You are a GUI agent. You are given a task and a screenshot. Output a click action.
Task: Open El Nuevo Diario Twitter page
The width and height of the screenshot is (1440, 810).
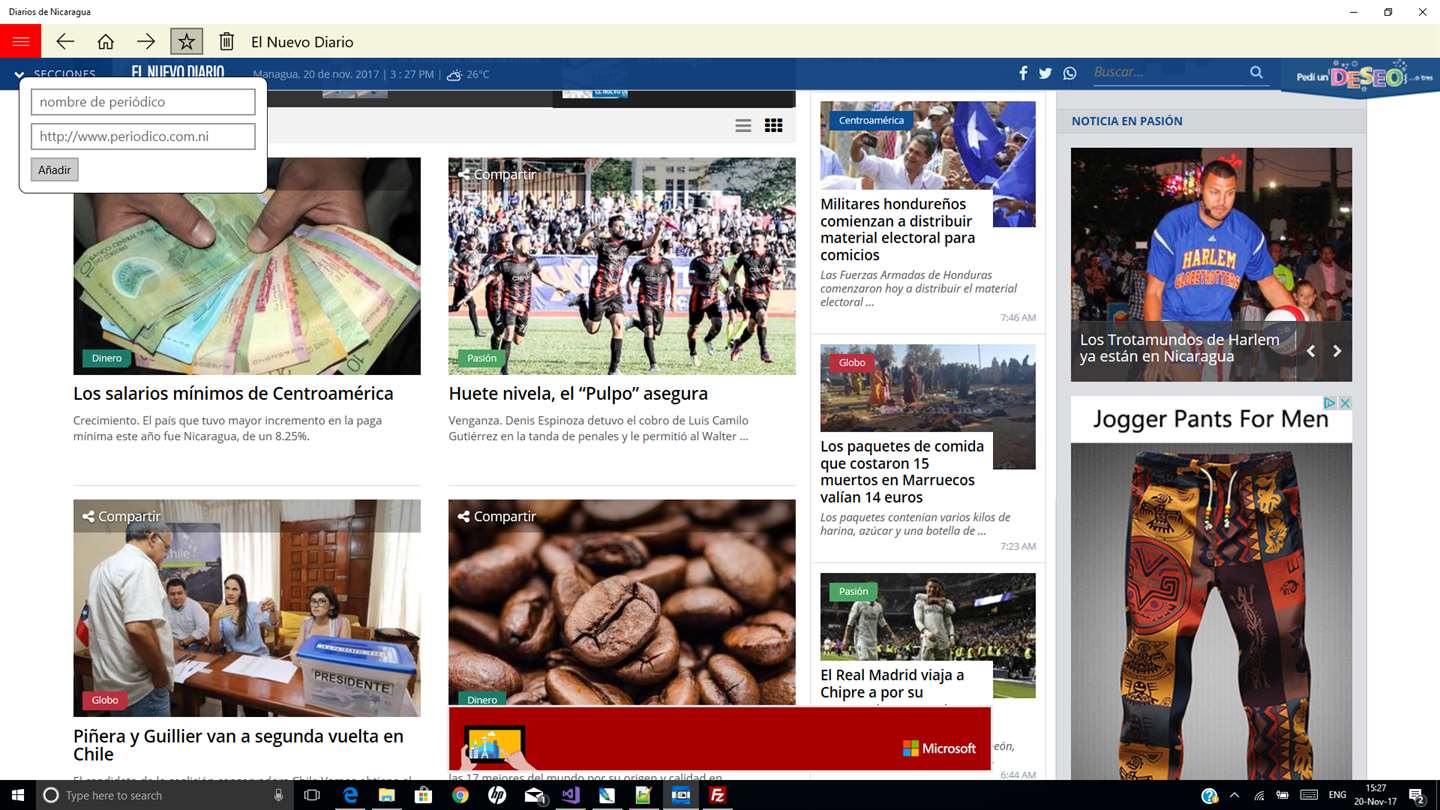(1045, 73)
